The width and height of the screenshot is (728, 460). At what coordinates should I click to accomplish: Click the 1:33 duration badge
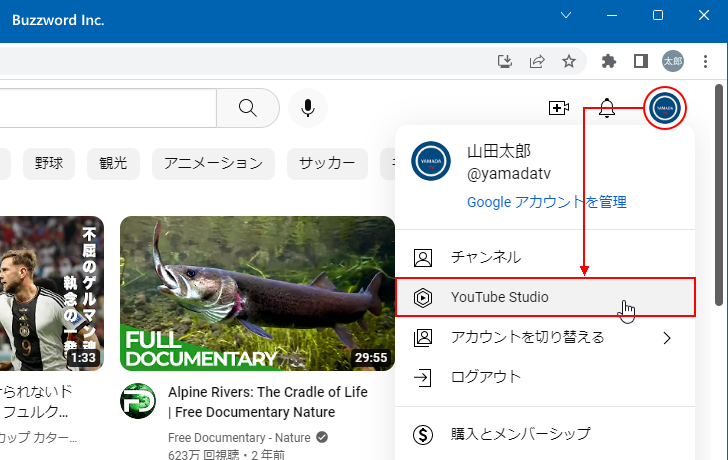tap(84, 357)
